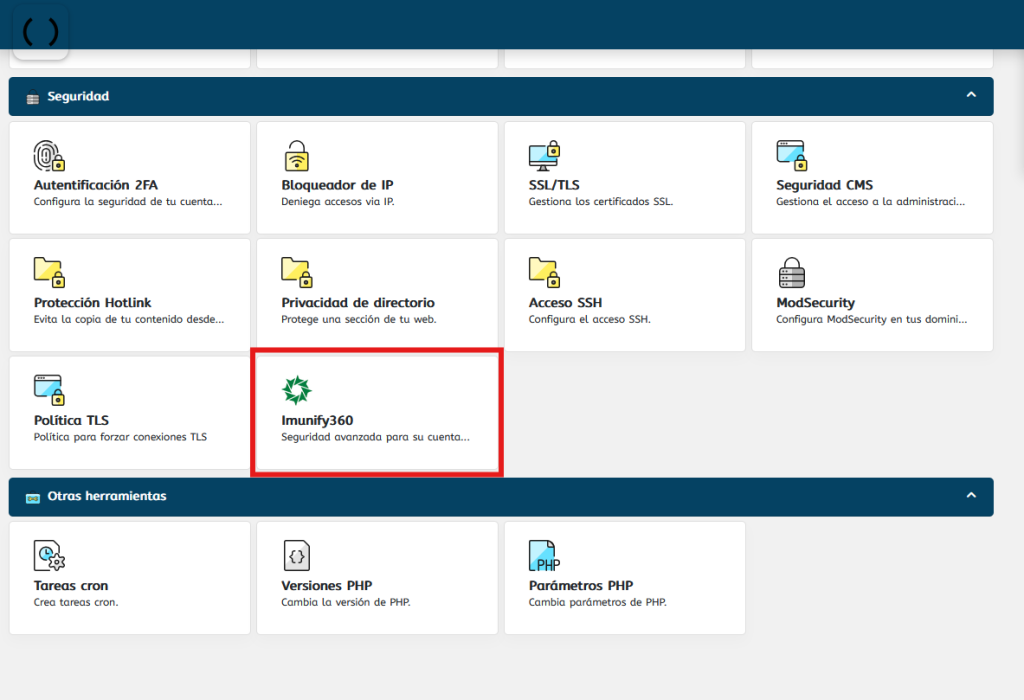The image size is (1024, 700).
Task: Collapse the Otras herramientas section chevron
Action: pos(970,495)
